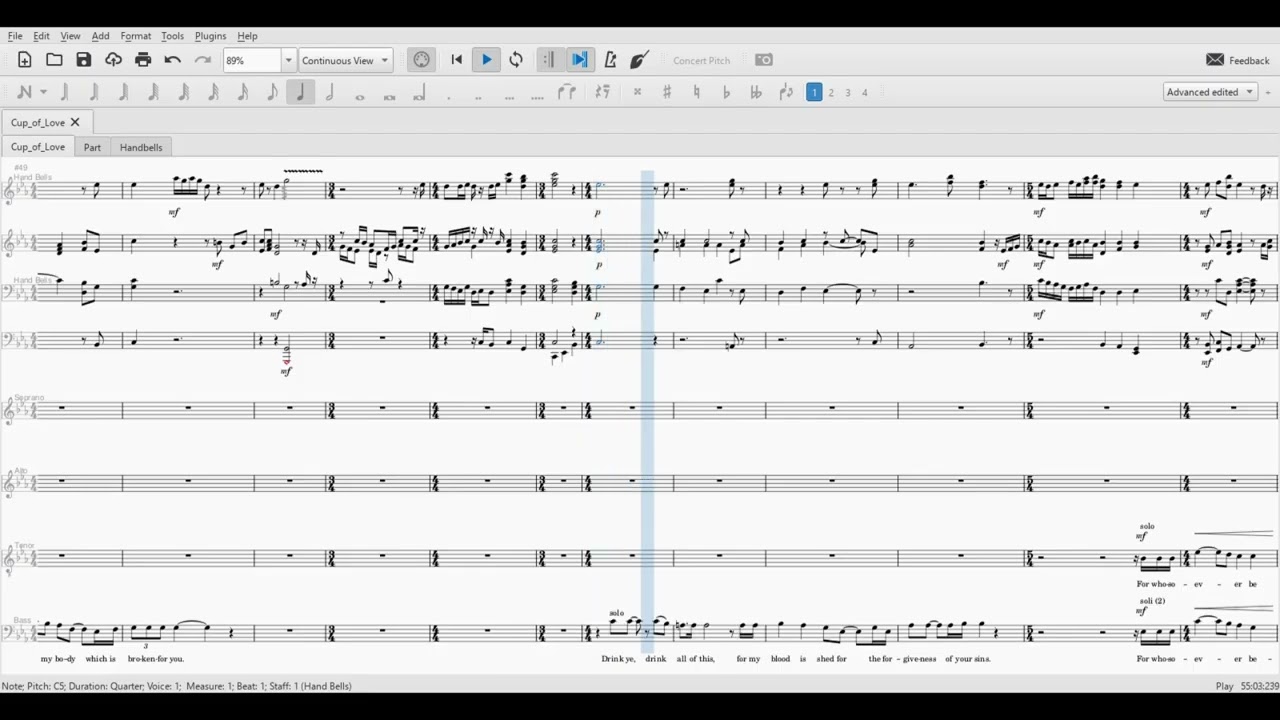Flip the stem direction of the note
1280x720 pixels.
click(x=786, y=92)
